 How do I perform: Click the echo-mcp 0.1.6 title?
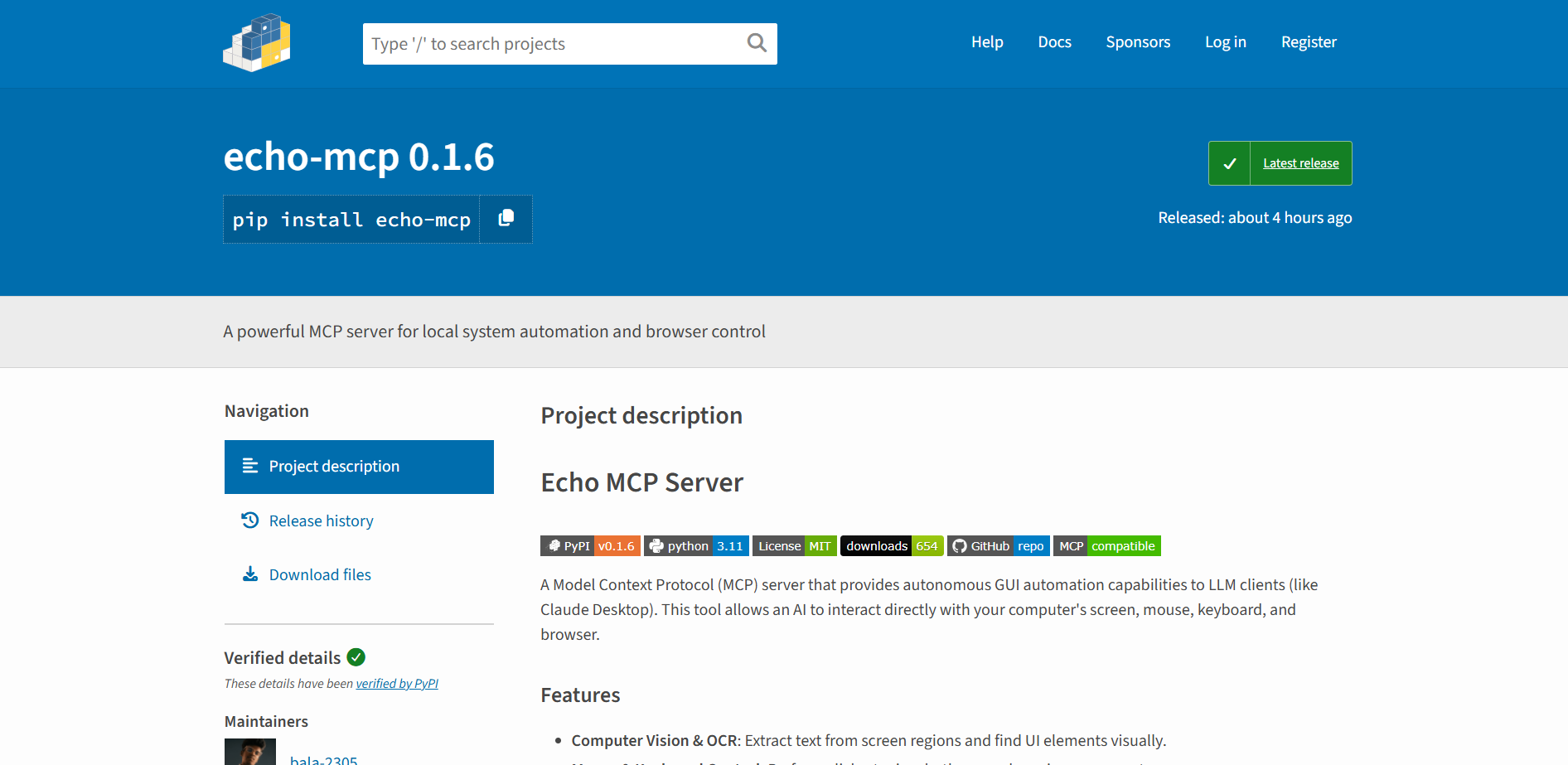point(359,157)
